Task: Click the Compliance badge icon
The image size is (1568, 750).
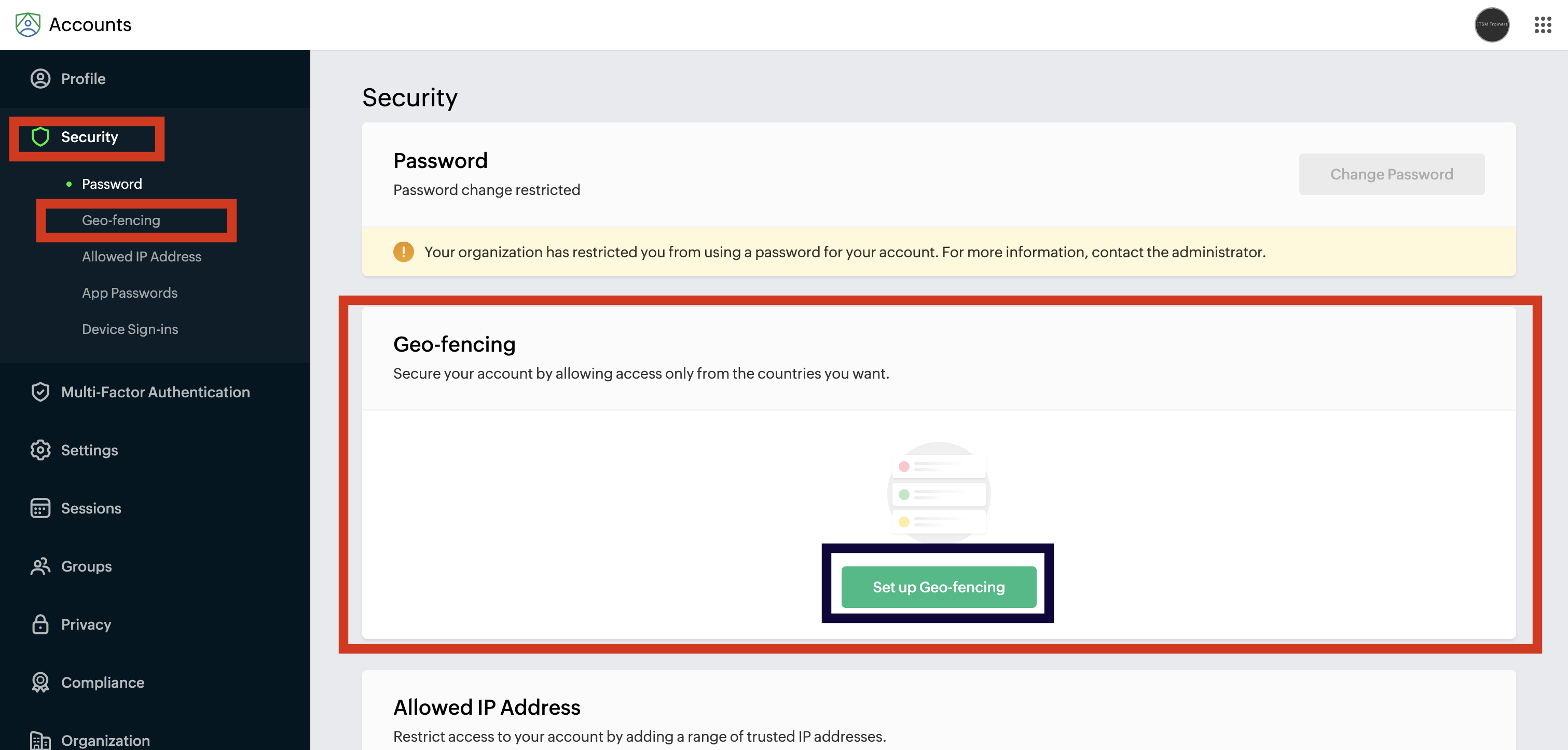Action: click(x=40, y=683)
